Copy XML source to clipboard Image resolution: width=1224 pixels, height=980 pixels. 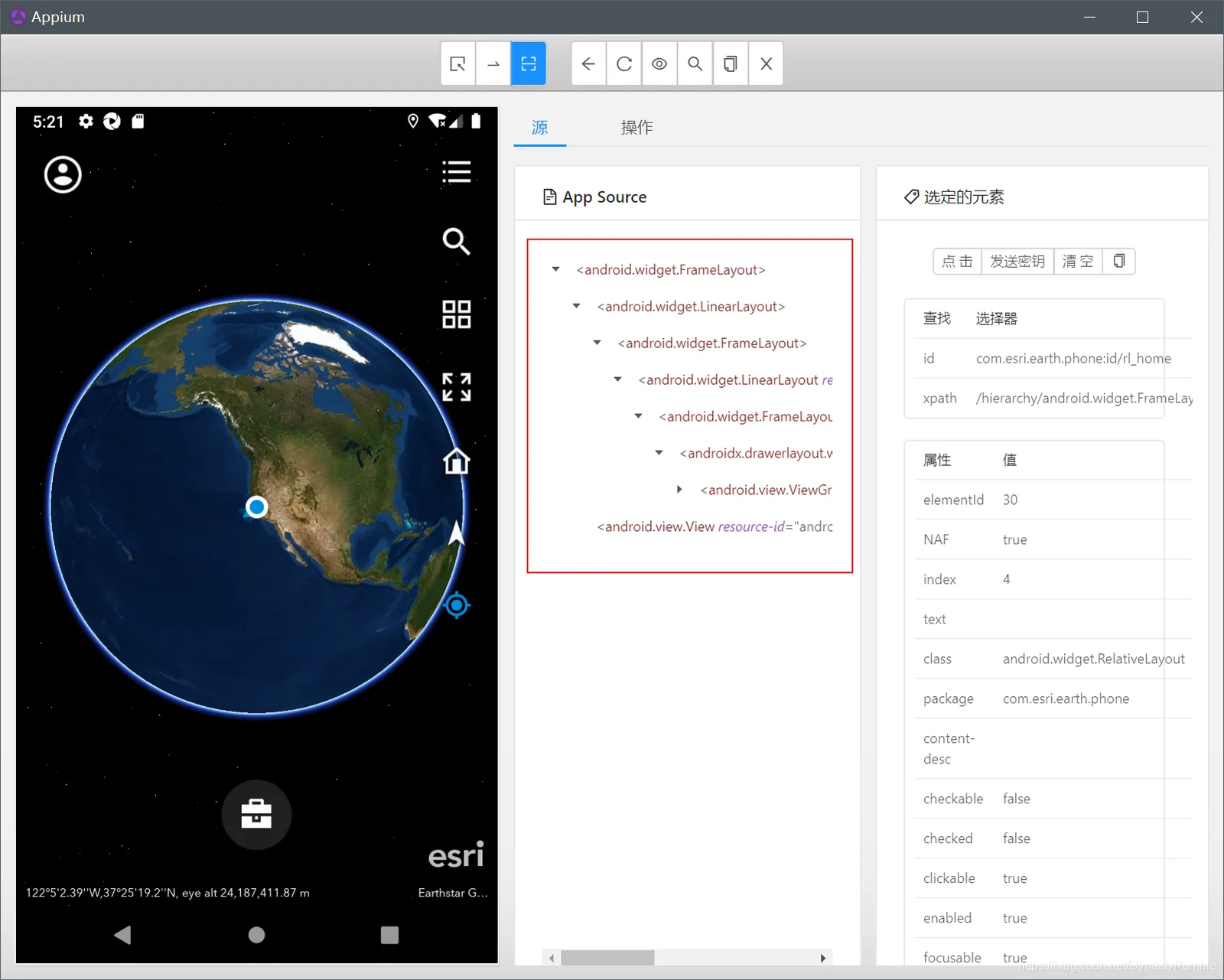pyautogui.click(x=731, y=63)
